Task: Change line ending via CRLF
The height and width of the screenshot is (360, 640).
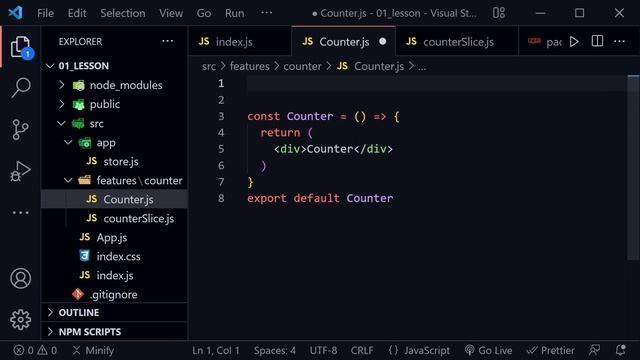Action: pos(362,350)
